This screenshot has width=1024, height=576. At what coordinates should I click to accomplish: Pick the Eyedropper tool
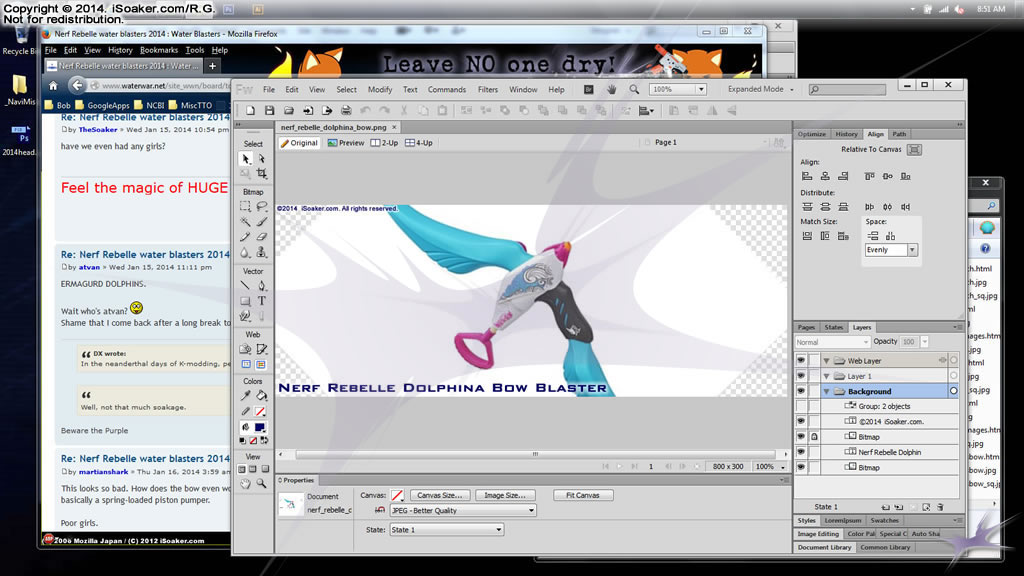click(x=246, y=395)
